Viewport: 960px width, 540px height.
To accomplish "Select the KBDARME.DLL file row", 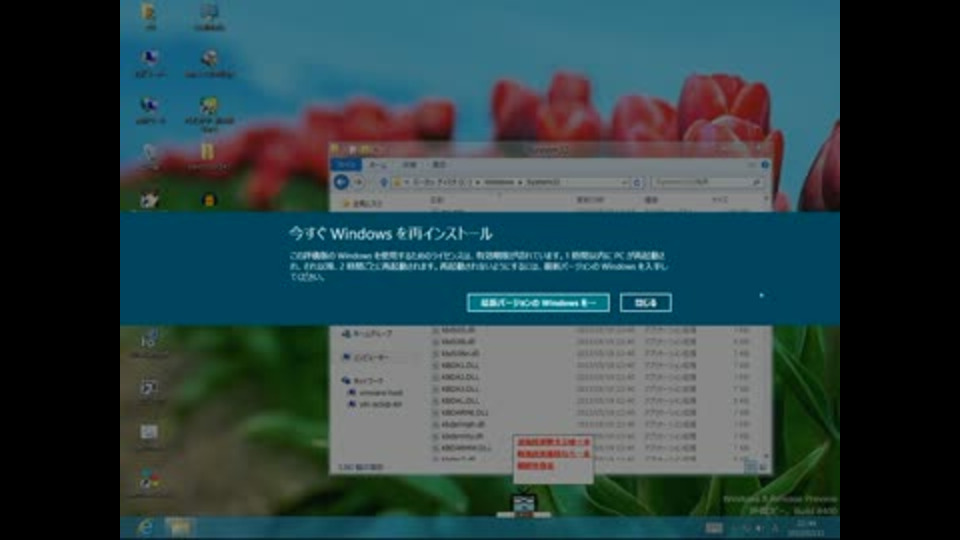I will pyautogui.click(x=591, y=413).
